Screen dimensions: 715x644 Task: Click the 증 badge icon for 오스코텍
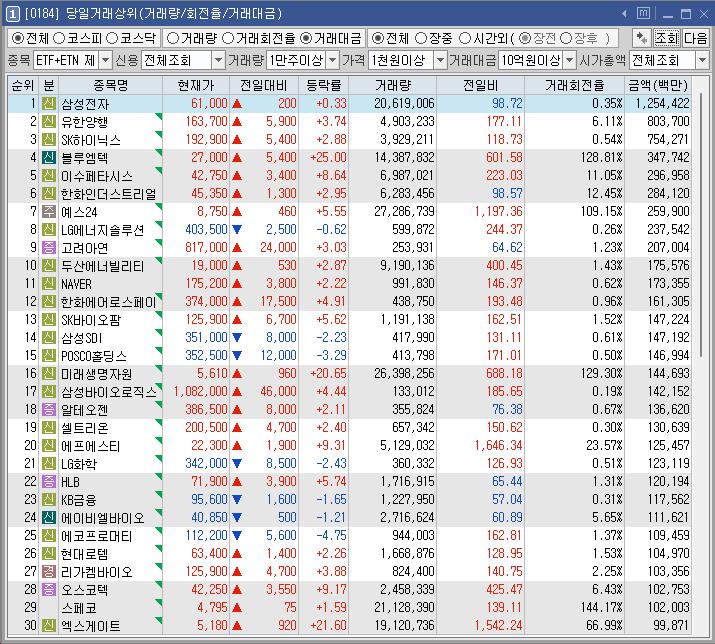49,590
